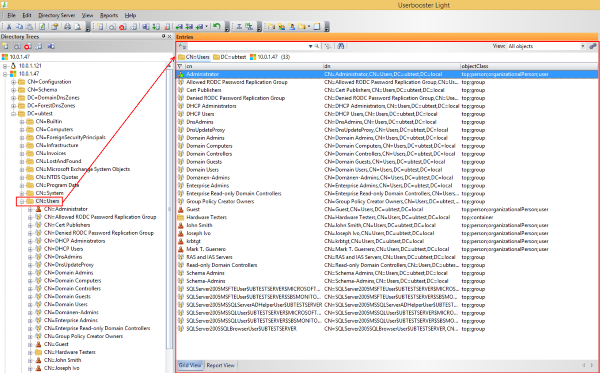600x373 pixels.
Task: Switch to the Report View tab
Action: 220,365
